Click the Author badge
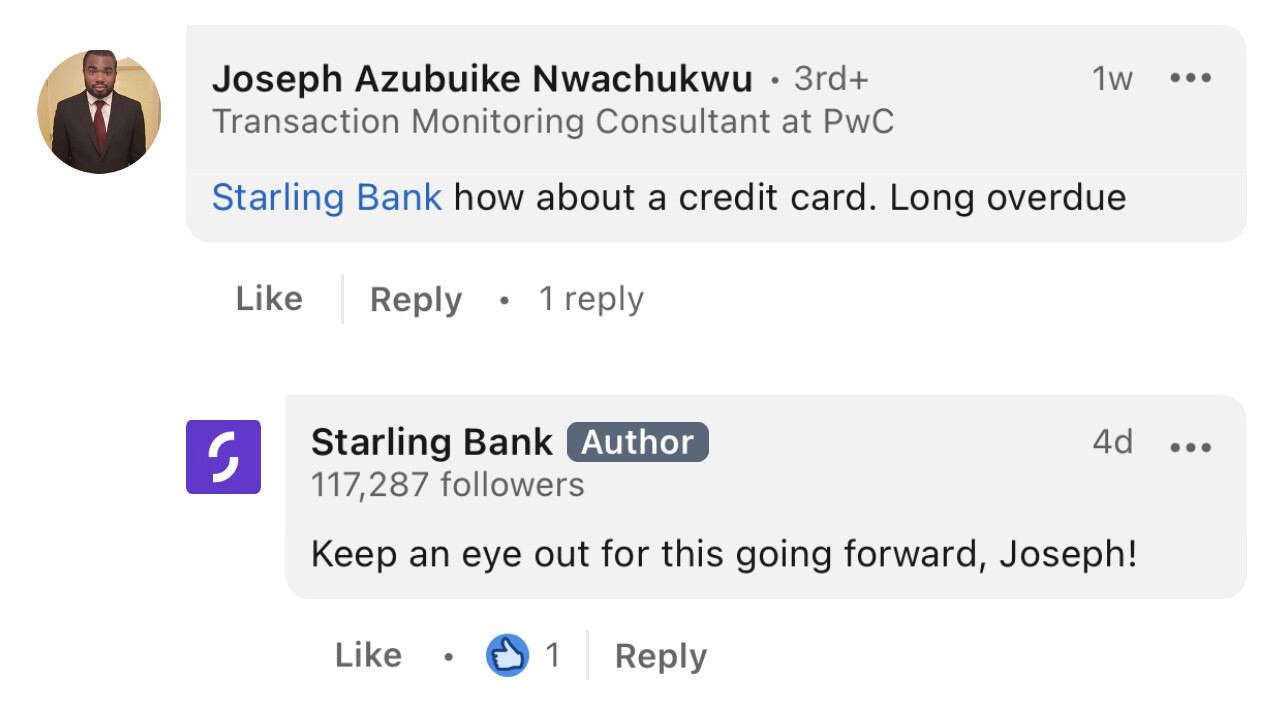 (x=637, y=442)
